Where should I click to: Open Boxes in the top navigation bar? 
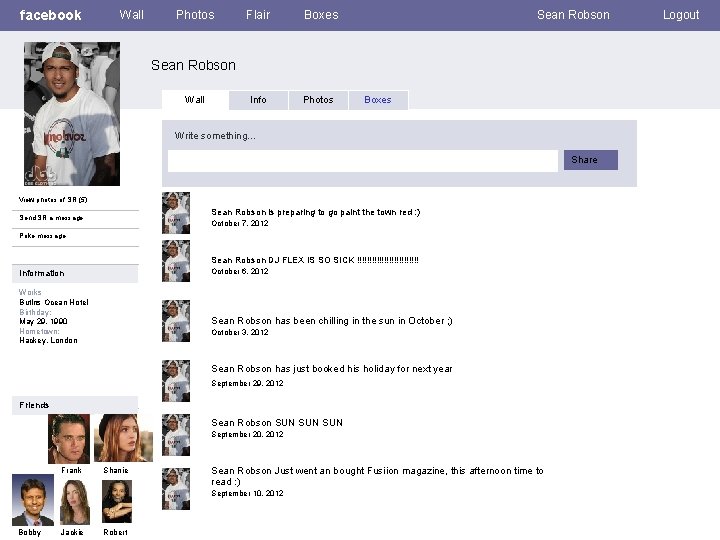(321, 15)
